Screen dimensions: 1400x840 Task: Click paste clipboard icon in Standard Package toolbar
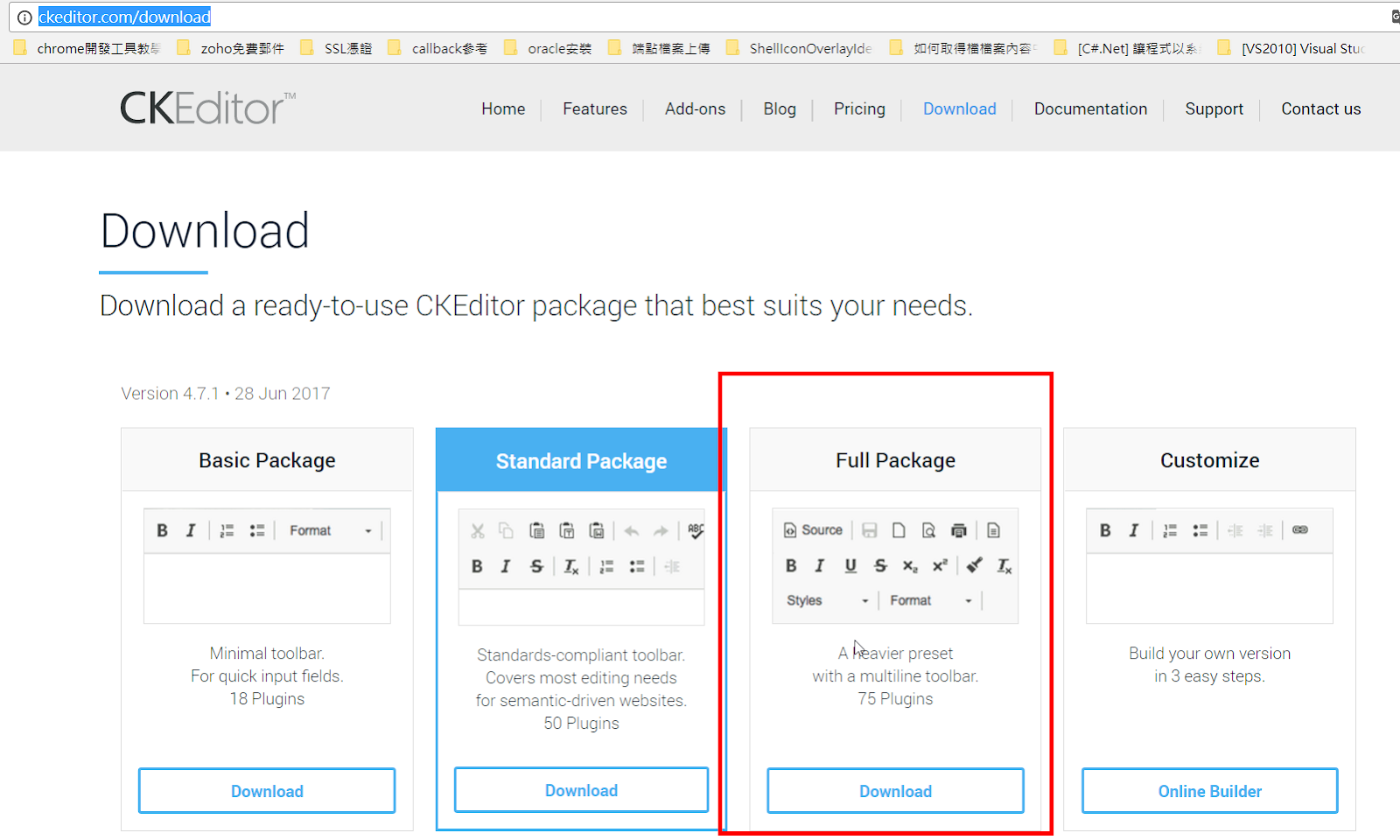point(537,530)
